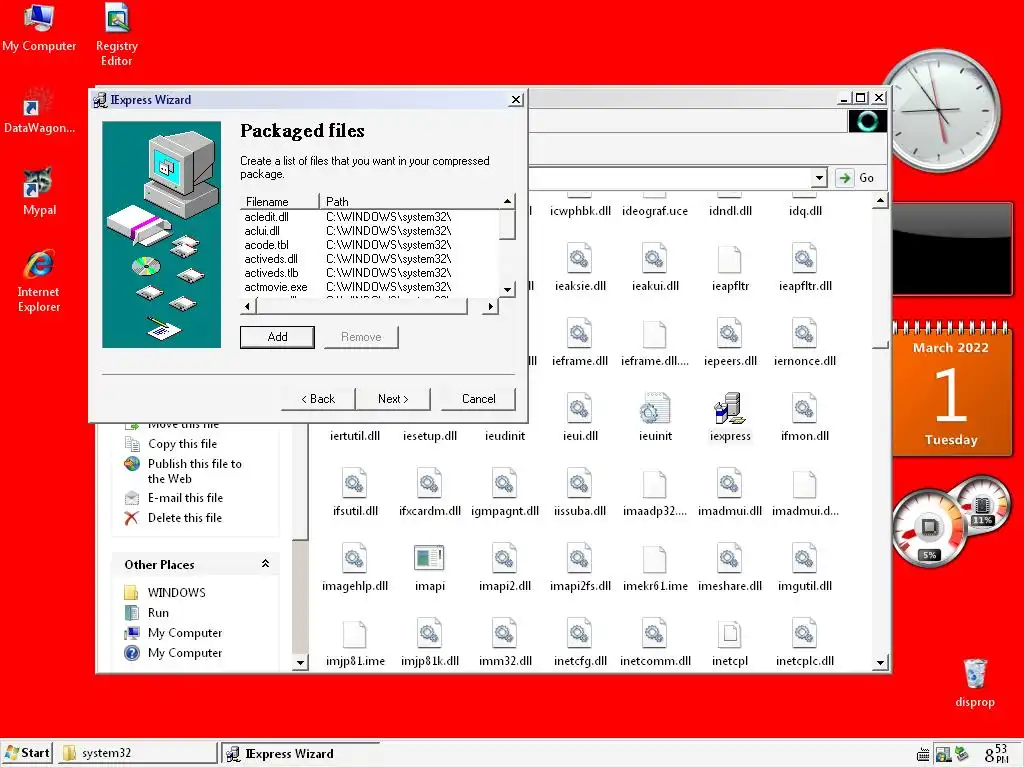Select the ieframe.dll file icon

pyautogui.click(x=580, y=342)
